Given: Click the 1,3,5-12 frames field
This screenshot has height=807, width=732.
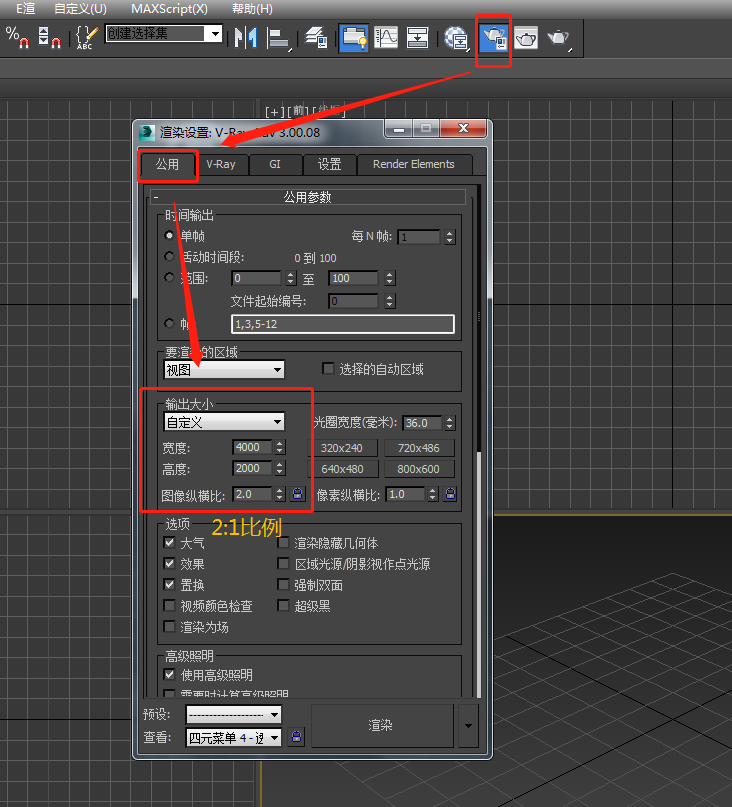Looking at the screenshot, I should (x=343, y=324).
